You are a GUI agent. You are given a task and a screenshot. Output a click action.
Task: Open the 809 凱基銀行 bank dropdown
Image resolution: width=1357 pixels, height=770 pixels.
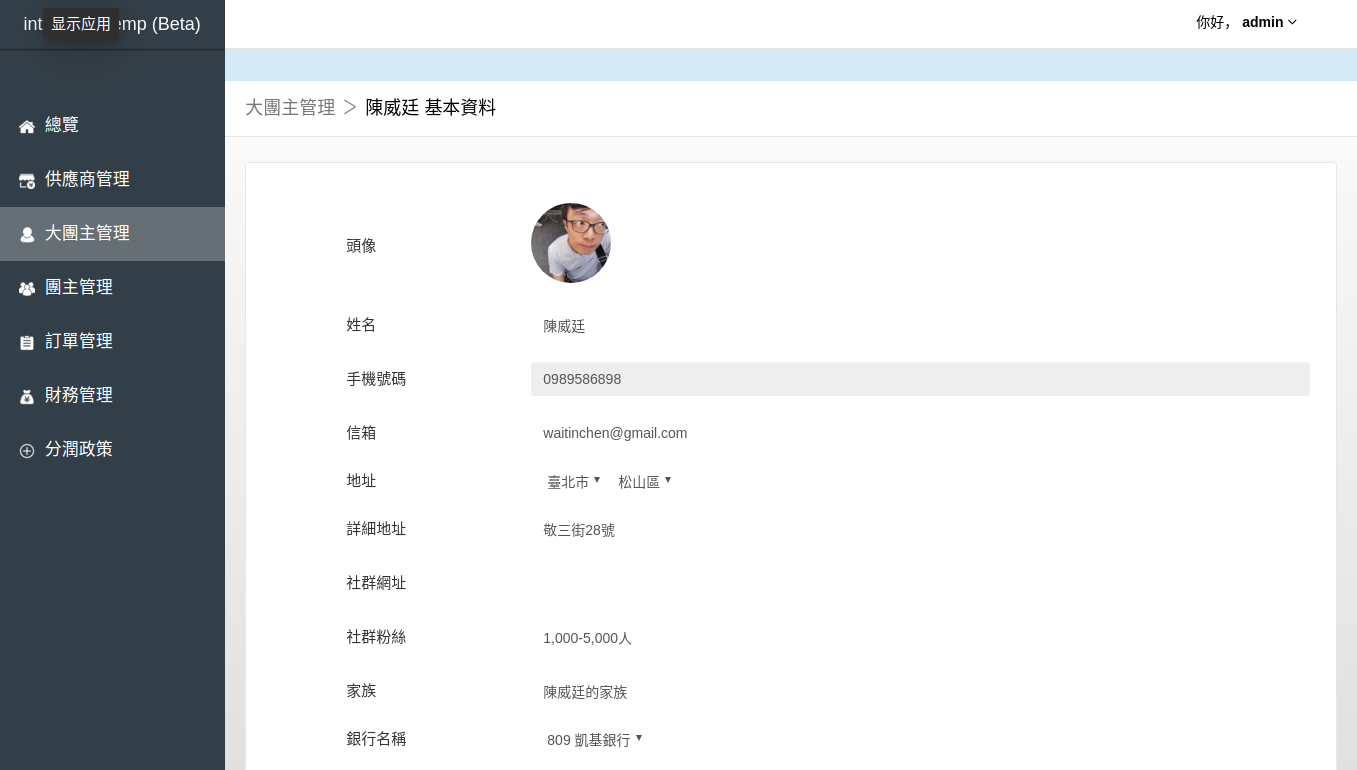[x=594, y=740]
